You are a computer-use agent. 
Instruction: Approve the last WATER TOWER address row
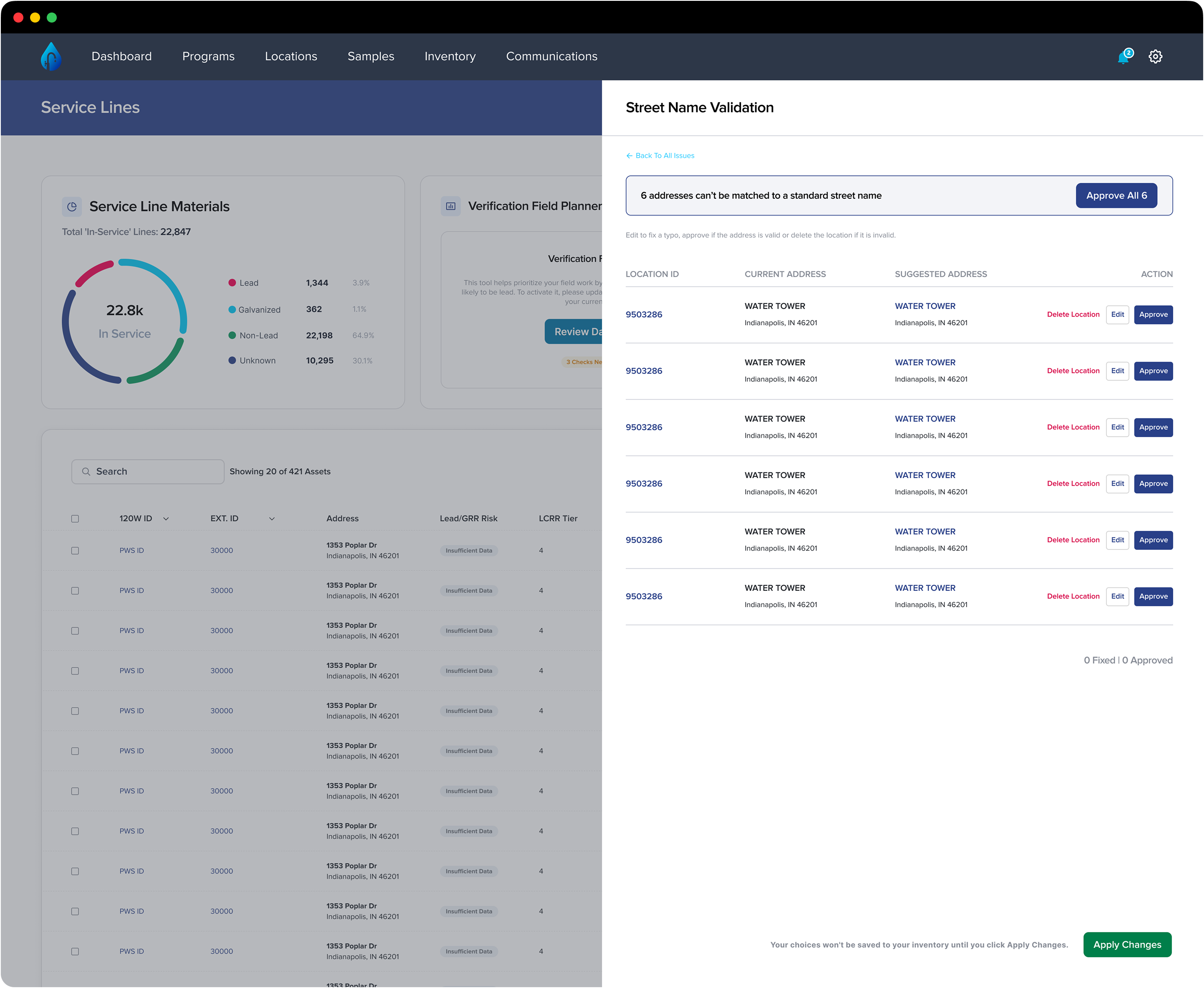(x=1153, y=596)
